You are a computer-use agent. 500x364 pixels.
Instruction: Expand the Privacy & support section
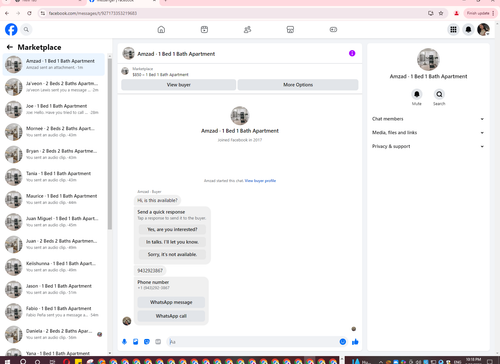pos(428,146)
